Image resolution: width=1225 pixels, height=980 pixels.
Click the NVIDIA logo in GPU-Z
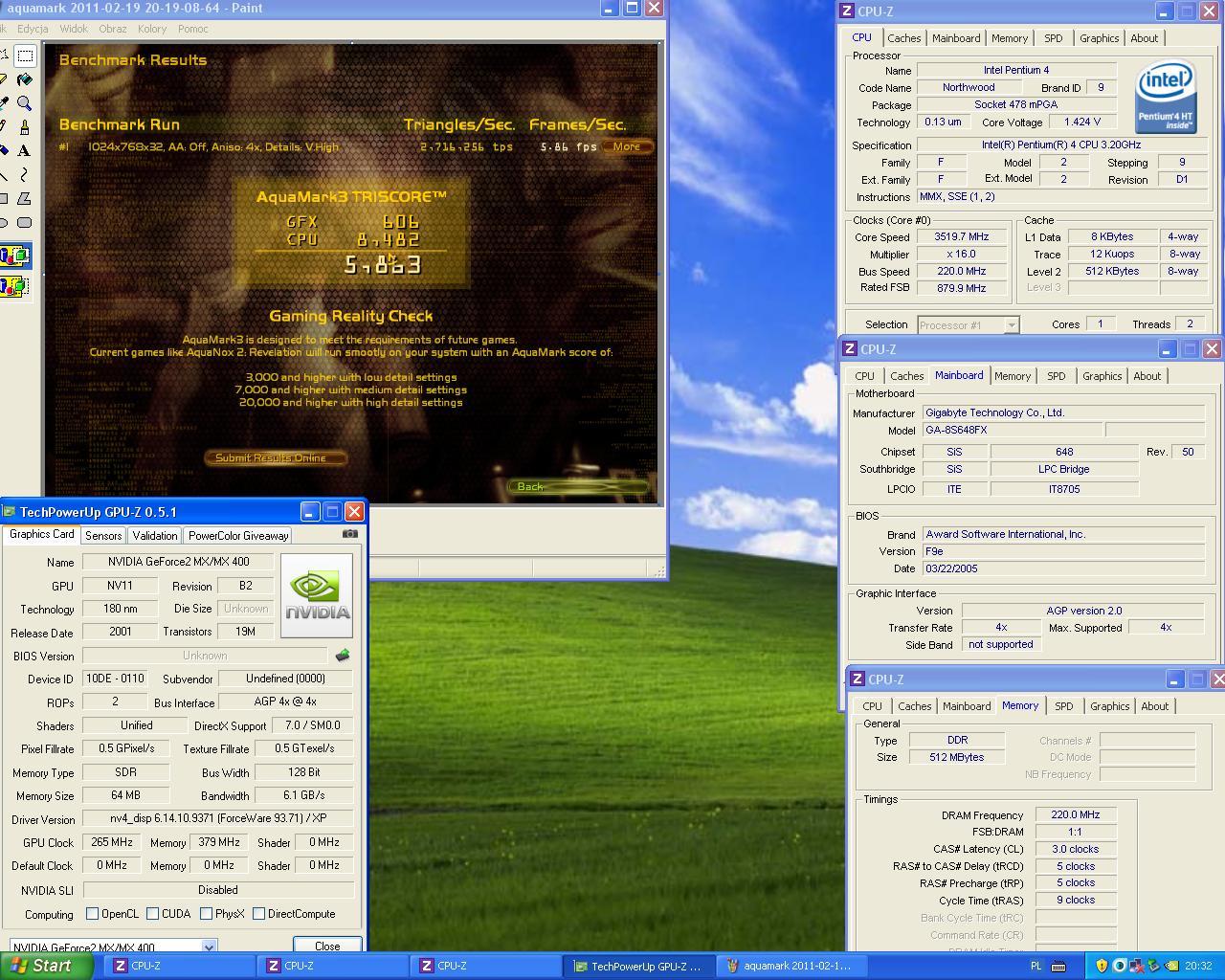pyautogui.click(x=318, y=595)
